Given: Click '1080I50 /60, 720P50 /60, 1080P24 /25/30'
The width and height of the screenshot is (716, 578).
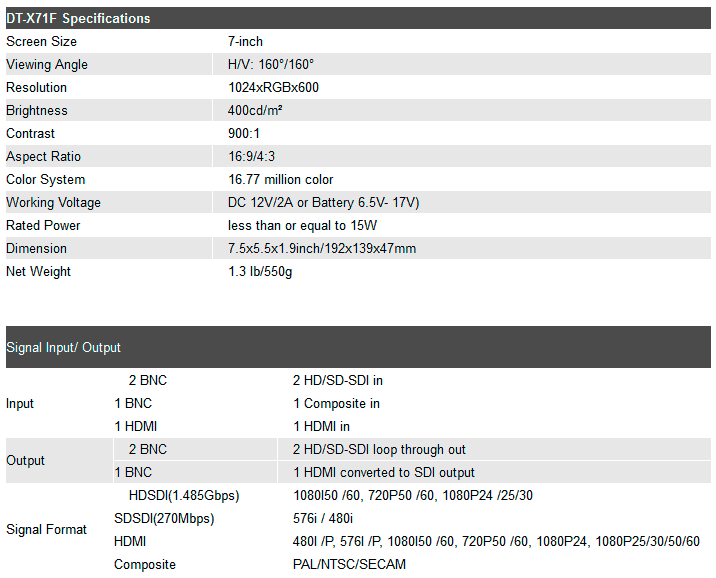Looking at the screenshot, I should tap(413, 496).
